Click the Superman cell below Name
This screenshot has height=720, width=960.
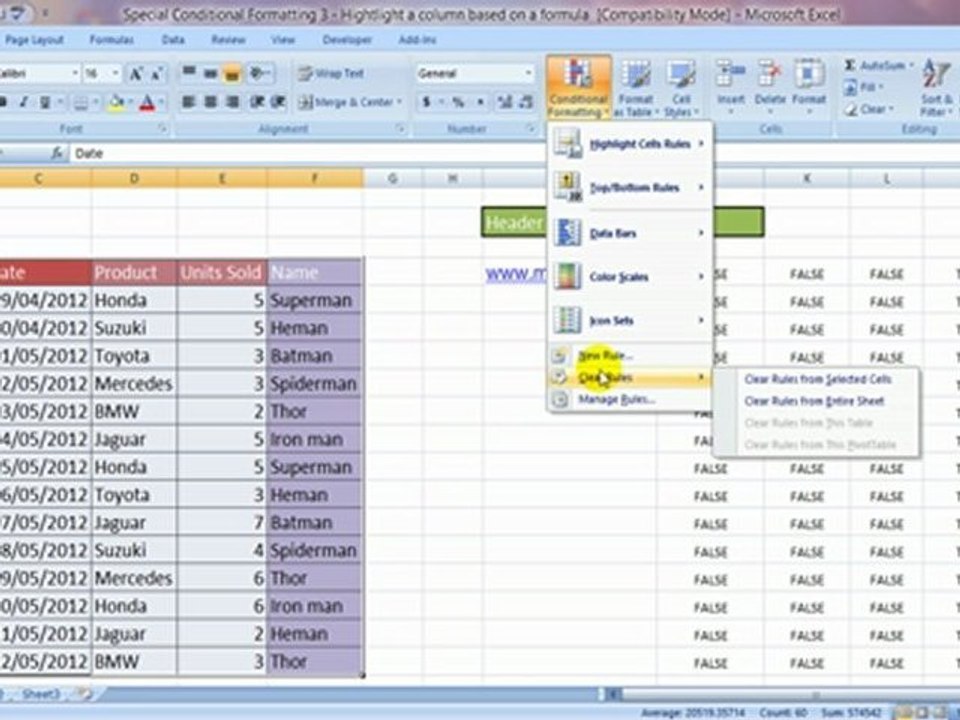click(315, 300)
